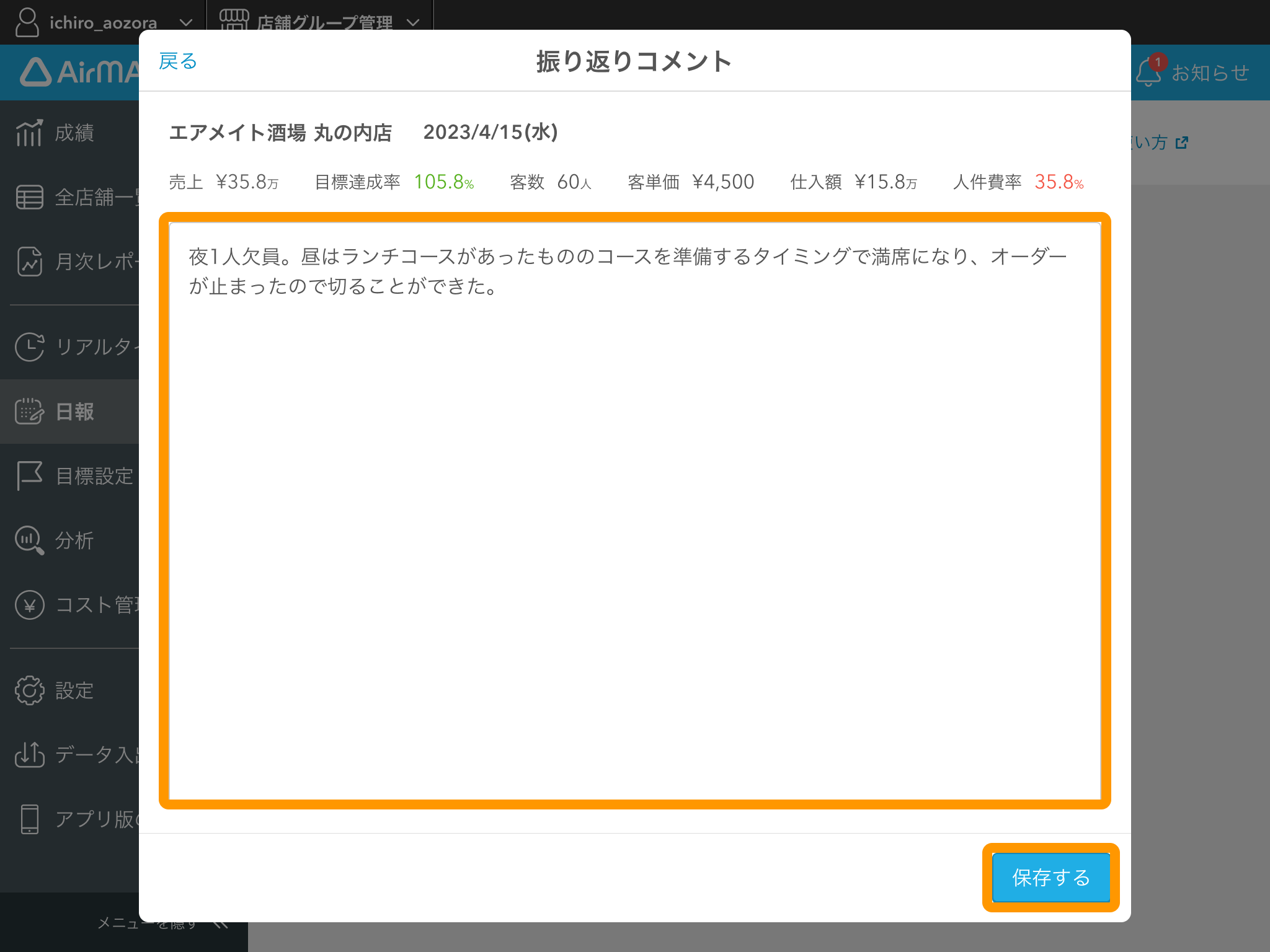1270x952 pixels.
Task: Collapse menu with メニューを隠す chevrons
Action: point(220,923)
